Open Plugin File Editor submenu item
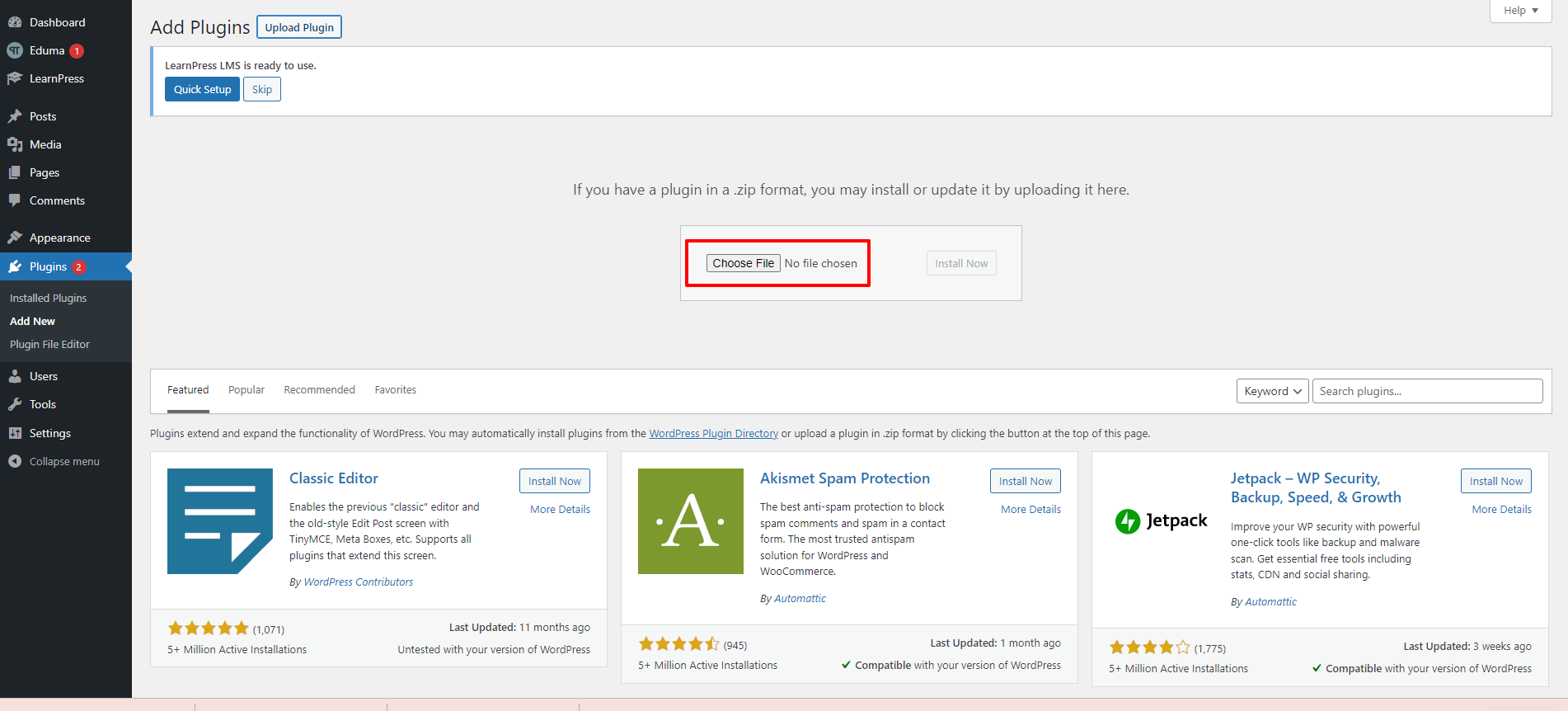Screen dimensions: 1568x711 [x=50, y=344]
